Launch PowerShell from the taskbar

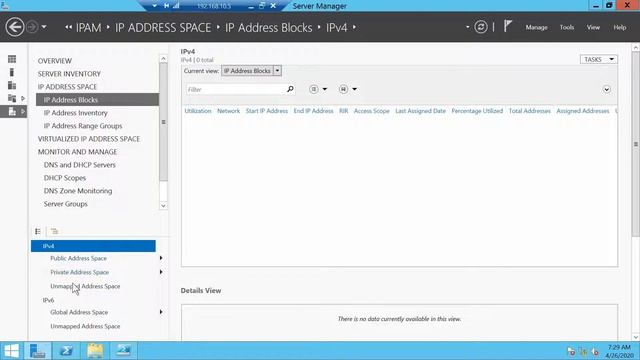pos(66,351)
